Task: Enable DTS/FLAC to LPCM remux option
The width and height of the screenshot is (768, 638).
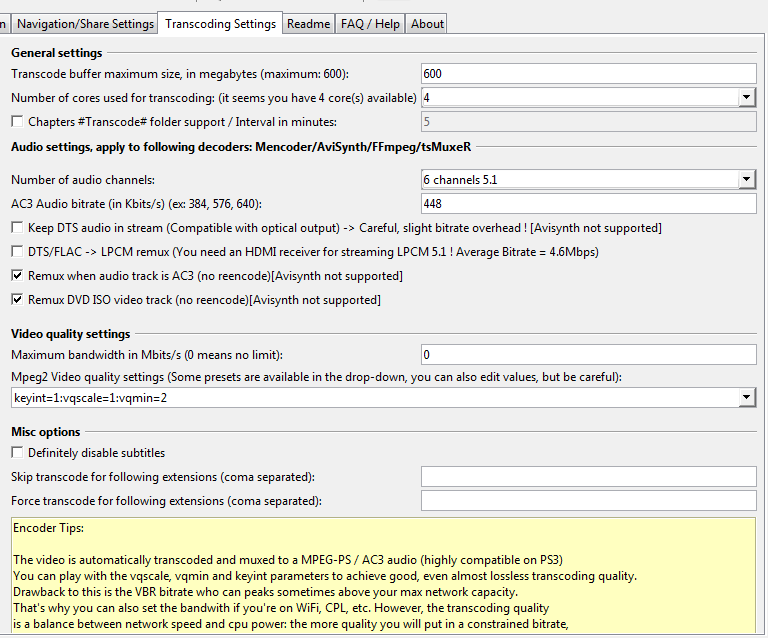Action: pyautogui.click(x=17, y=252)
